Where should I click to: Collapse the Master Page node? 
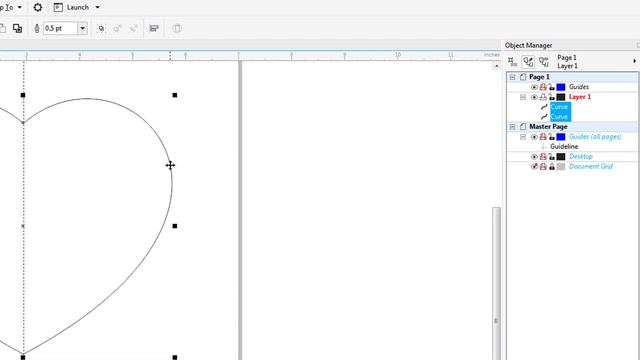point(513,127)
